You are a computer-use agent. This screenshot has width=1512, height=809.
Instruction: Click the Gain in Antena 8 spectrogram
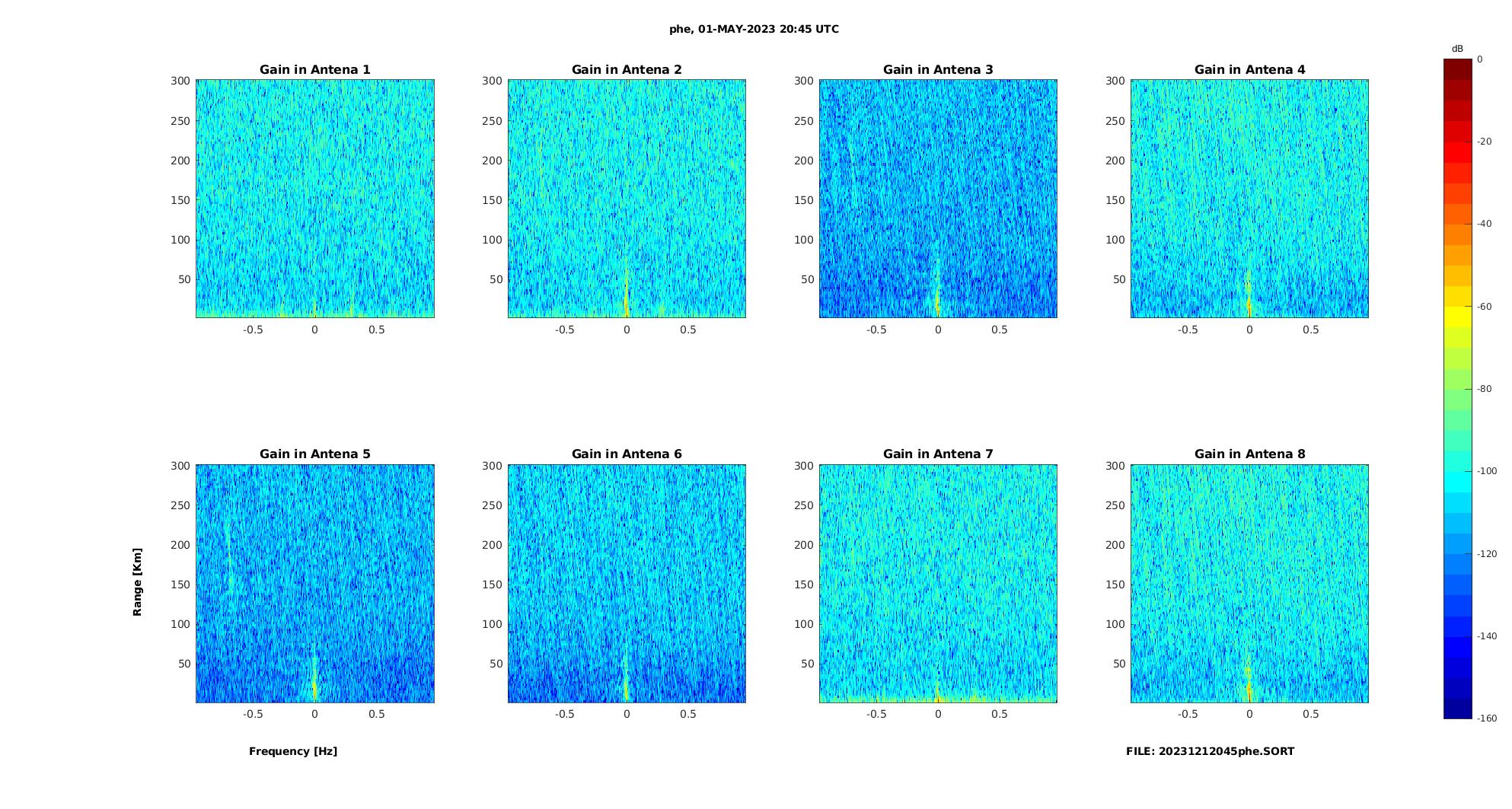point(1249,583)
